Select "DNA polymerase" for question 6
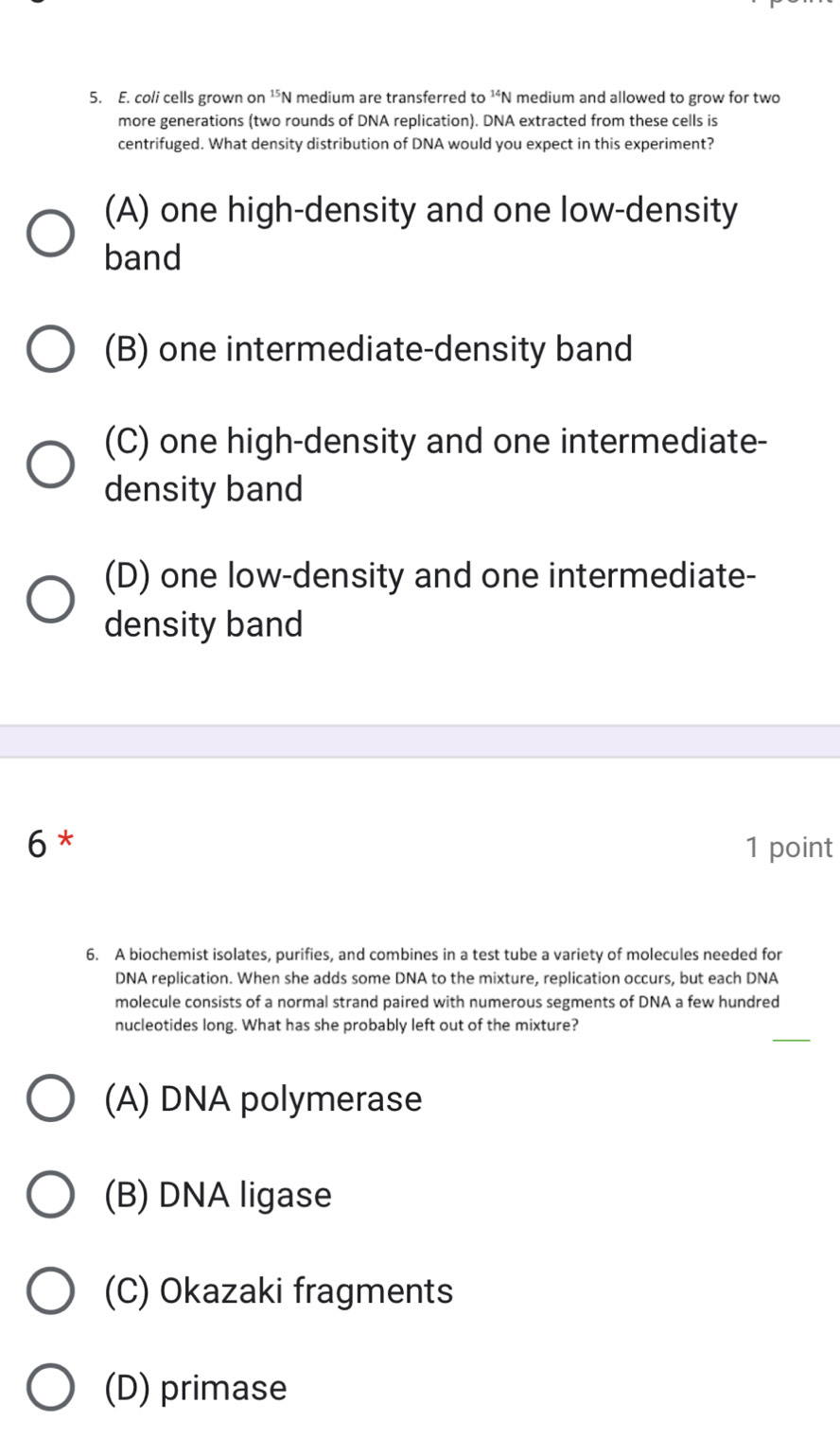This screenshot has height=1456, width=840. click(x=49, y=1097)
